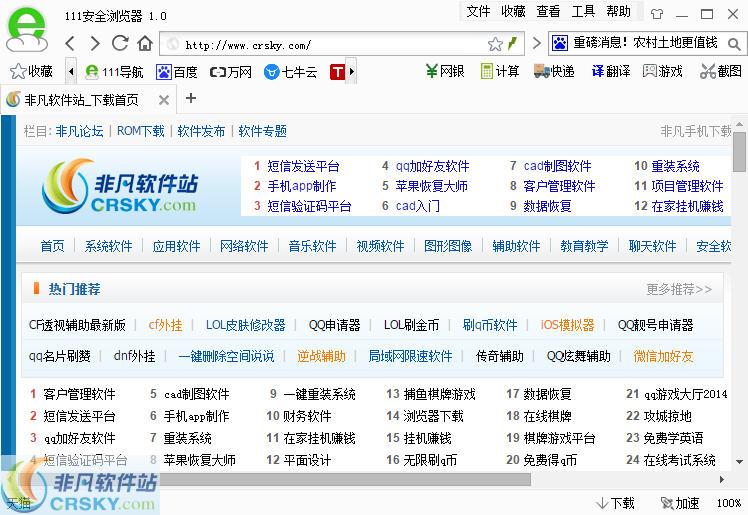Image resolution: width=748 pixels, height=515 pixels.
Task: Open 聊天软件 category
Action: 652,246
